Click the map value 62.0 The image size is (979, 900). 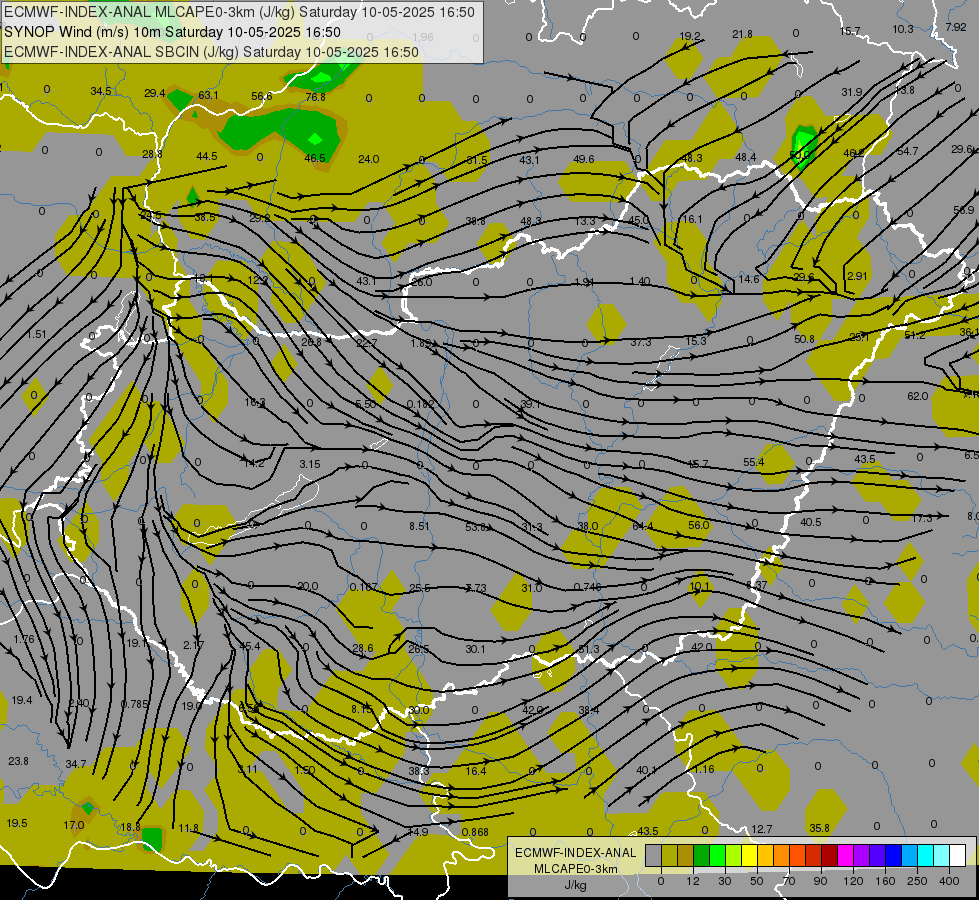click(x=917, y=396)
